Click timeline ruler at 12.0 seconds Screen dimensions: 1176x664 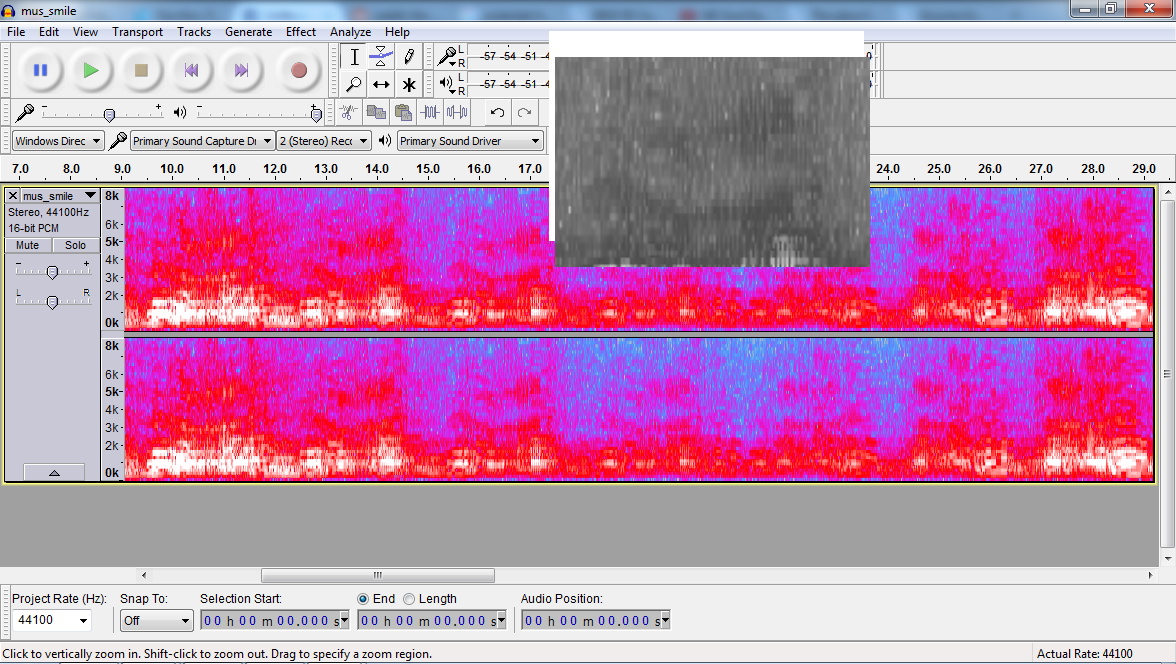pos(274,169)
